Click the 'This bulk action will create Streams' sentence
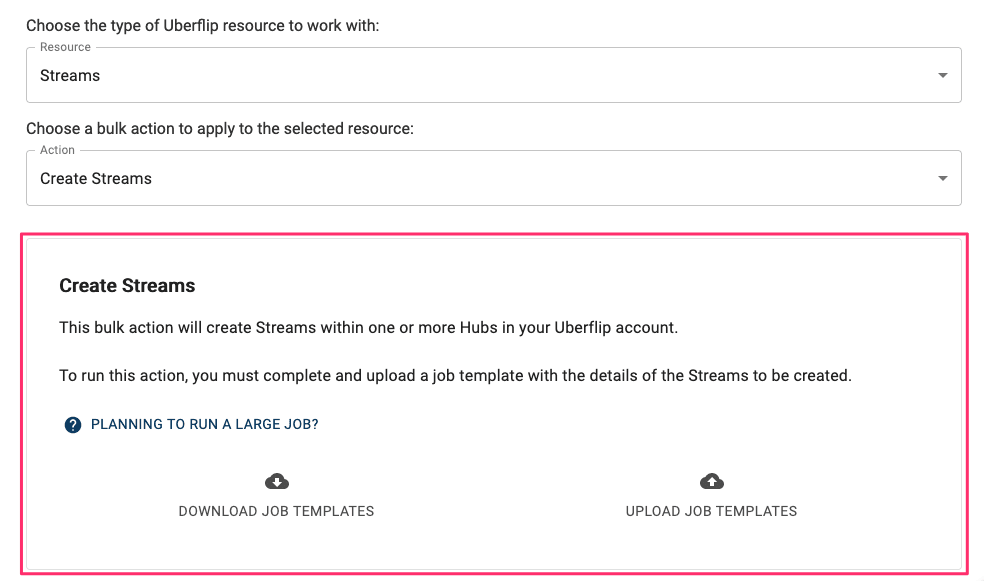 click(x=368, y=328)
